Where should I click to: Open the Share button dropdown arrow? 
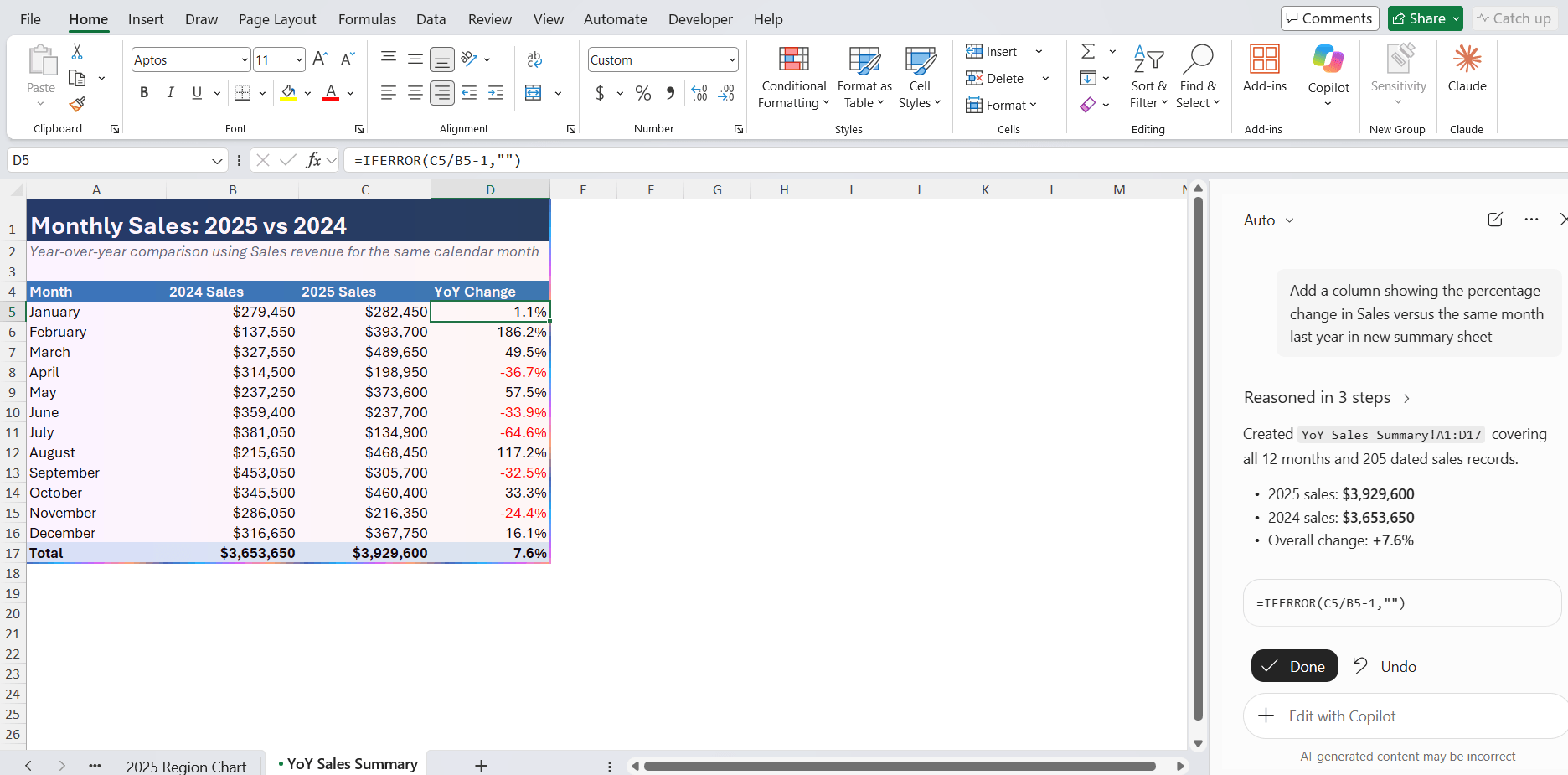1456,18
